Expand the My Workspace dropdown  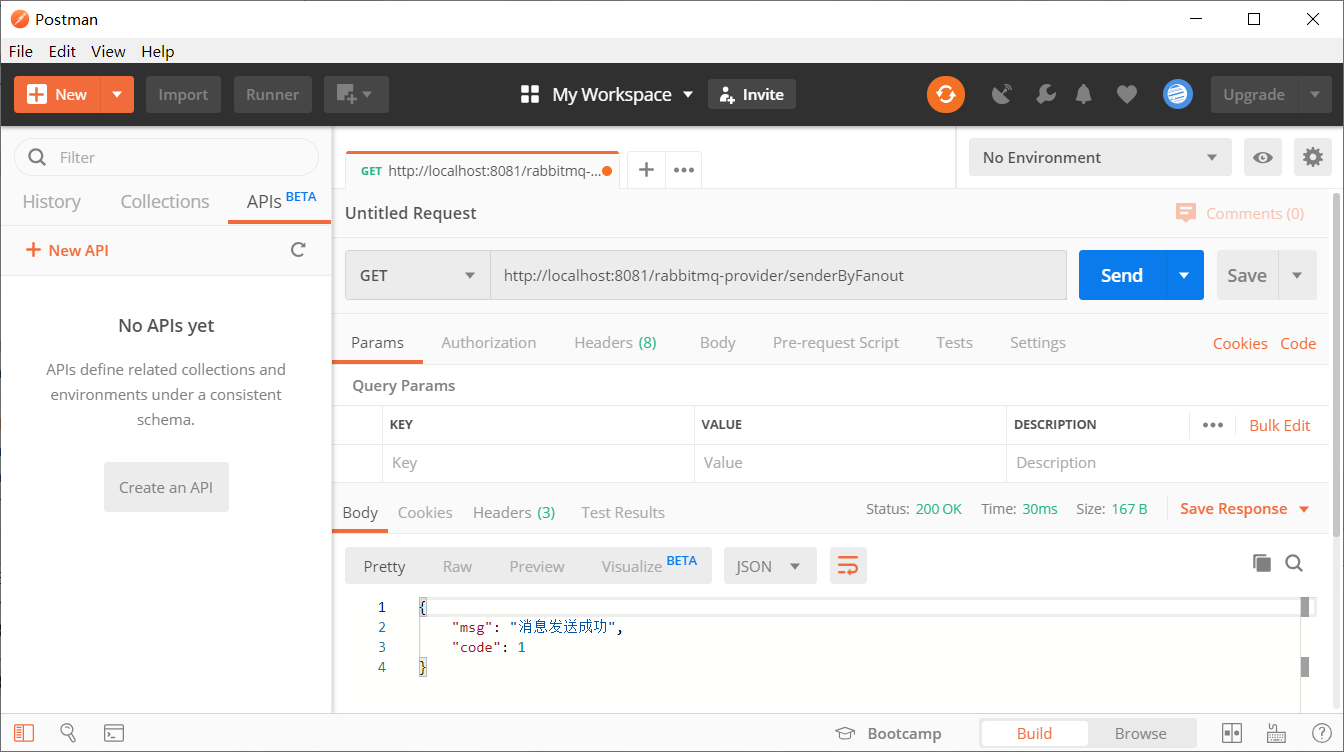pyautogui.click(x=688, y=95)
